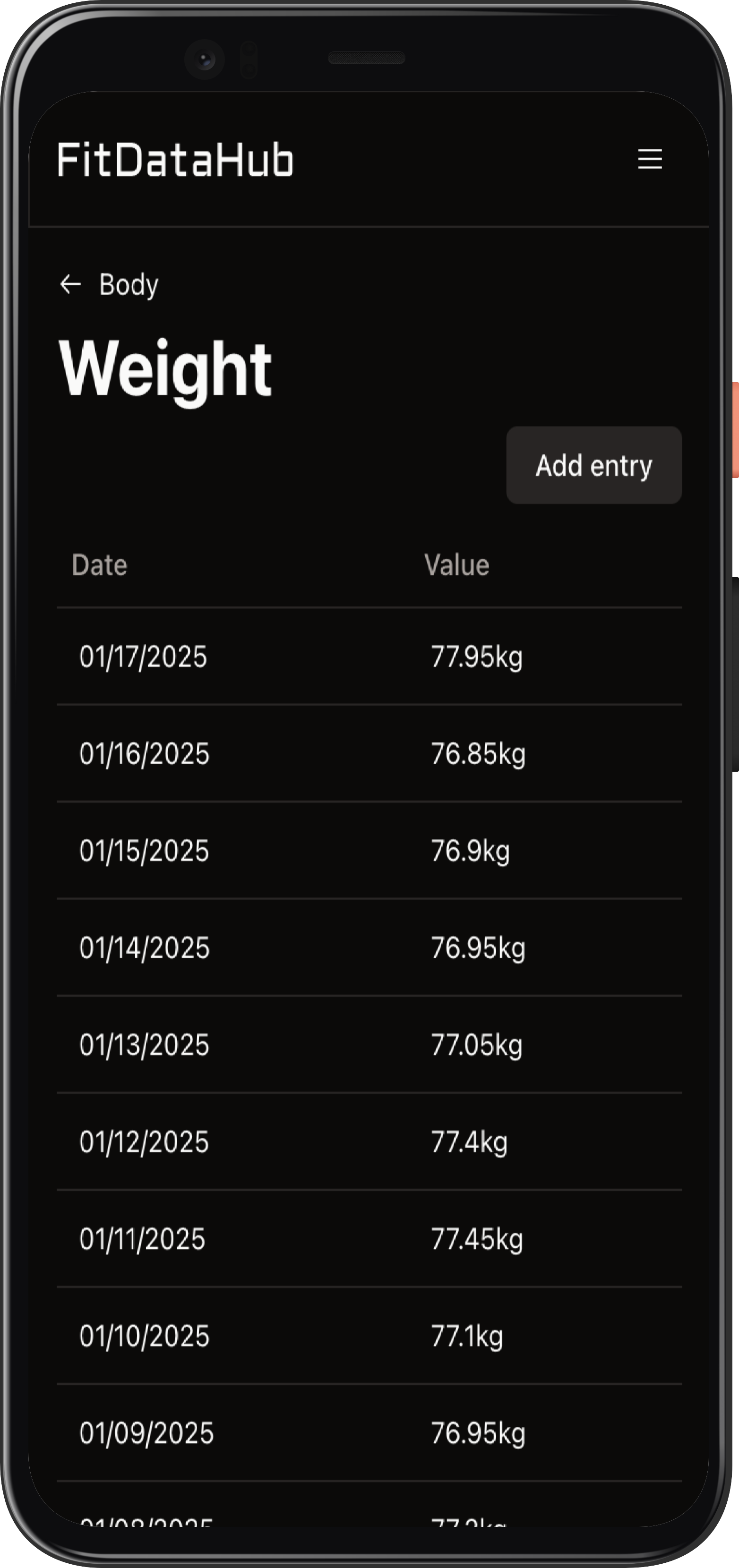
Task: Click the 76.85kg weight value
Action: [478, 754]
